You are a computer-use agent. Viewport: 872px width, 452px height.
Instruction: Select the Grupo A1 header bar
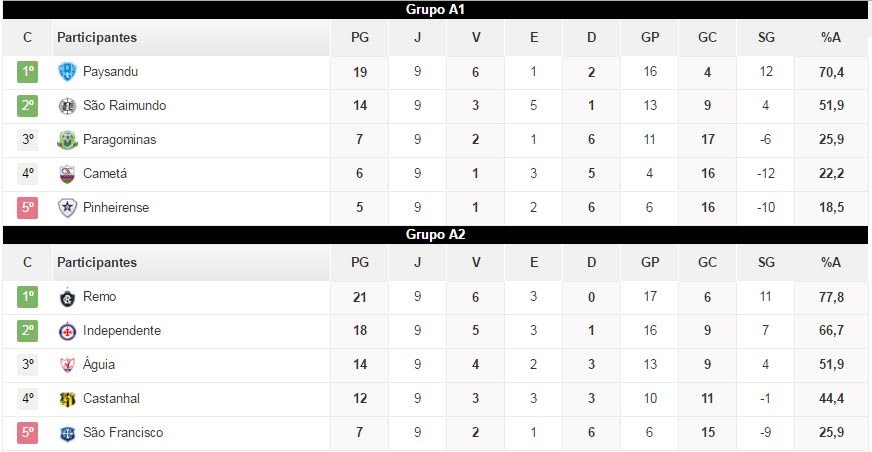[435, 10]
